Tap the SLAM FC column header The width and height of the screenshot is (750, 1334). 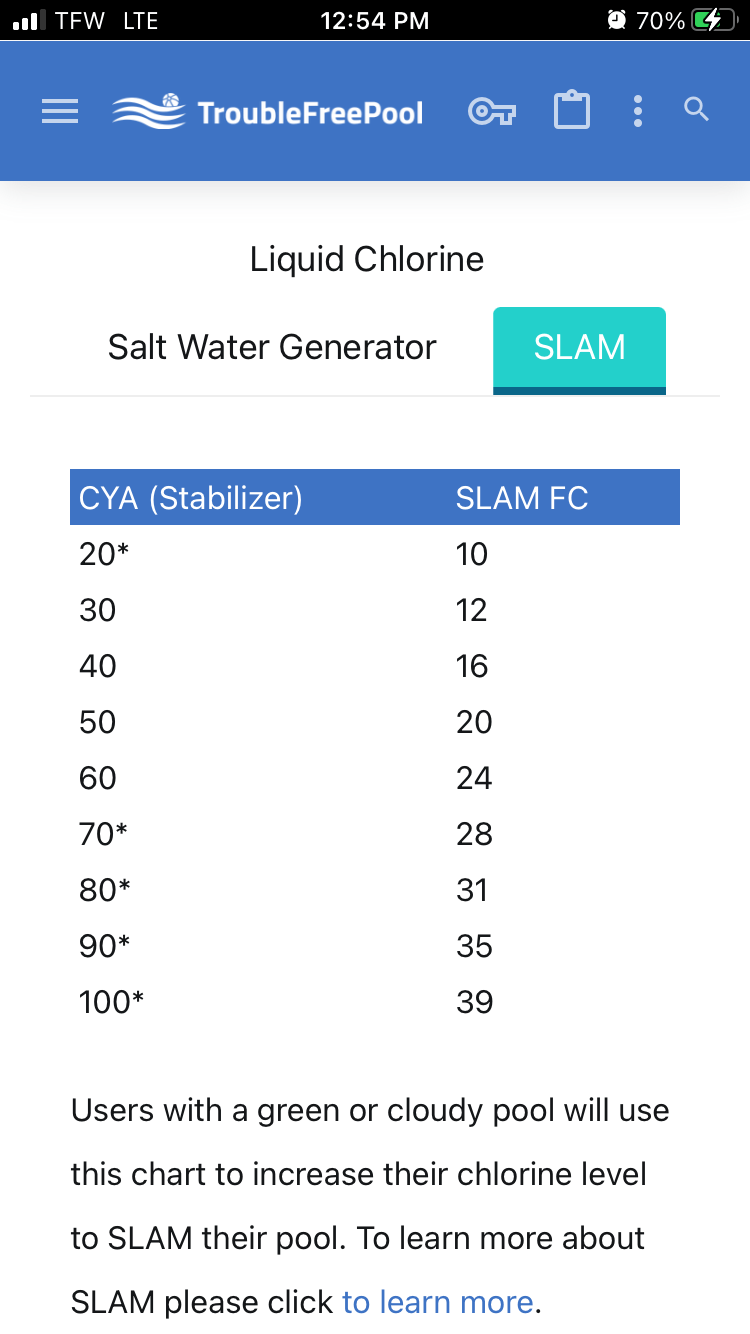[522, 497]
